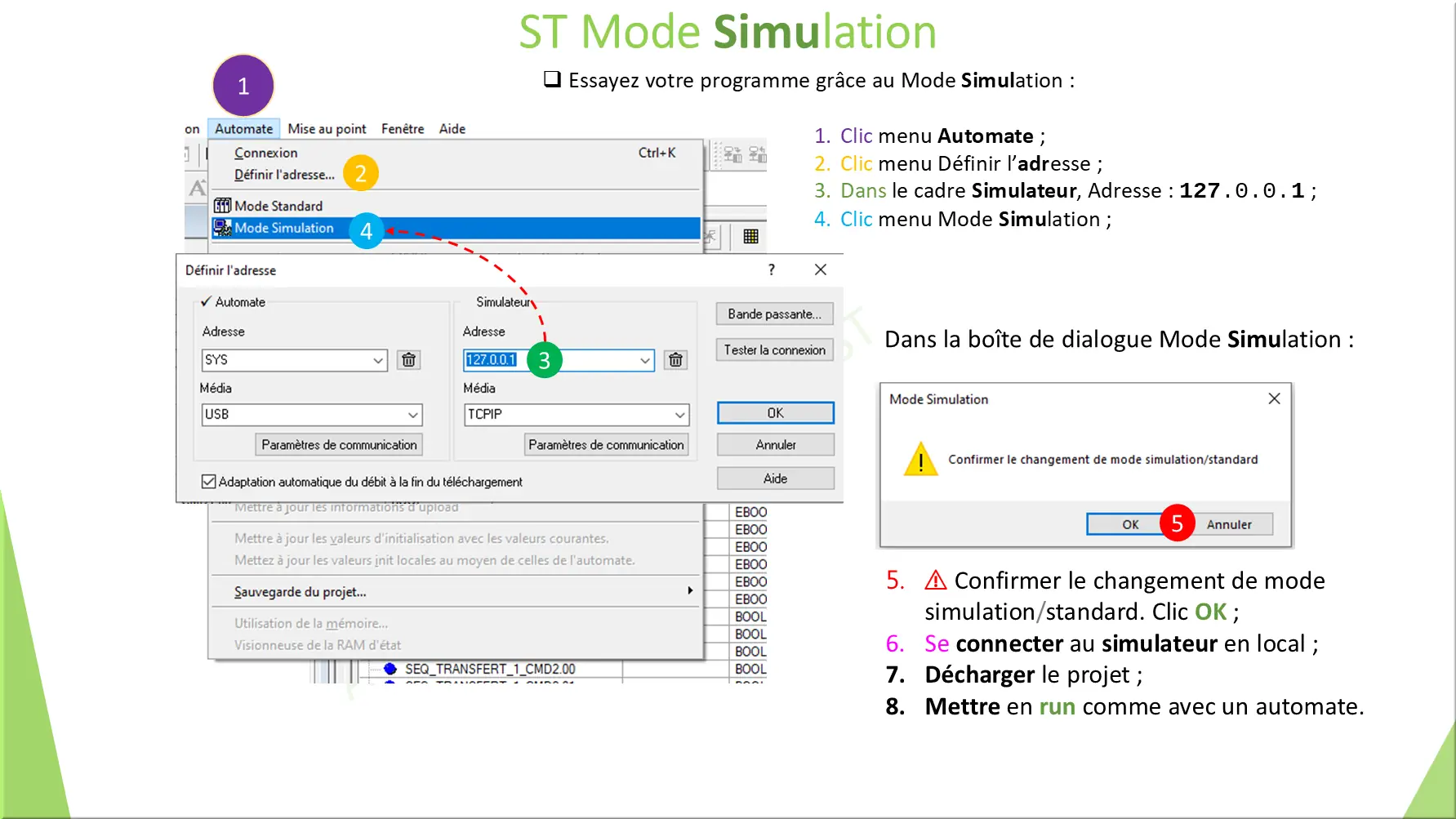This screenshot has width=1456, height=819.
Task: Open the Aide menu
Action: (451, 128)
